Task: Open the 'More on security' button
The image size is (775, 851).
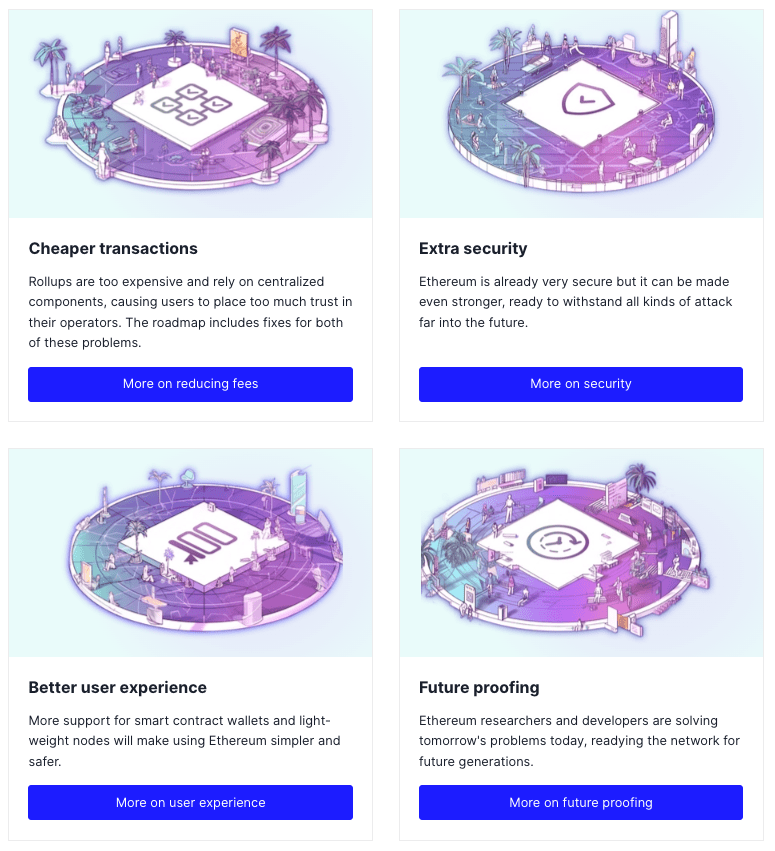Action: pyautogui.click(x=581, y=384)
